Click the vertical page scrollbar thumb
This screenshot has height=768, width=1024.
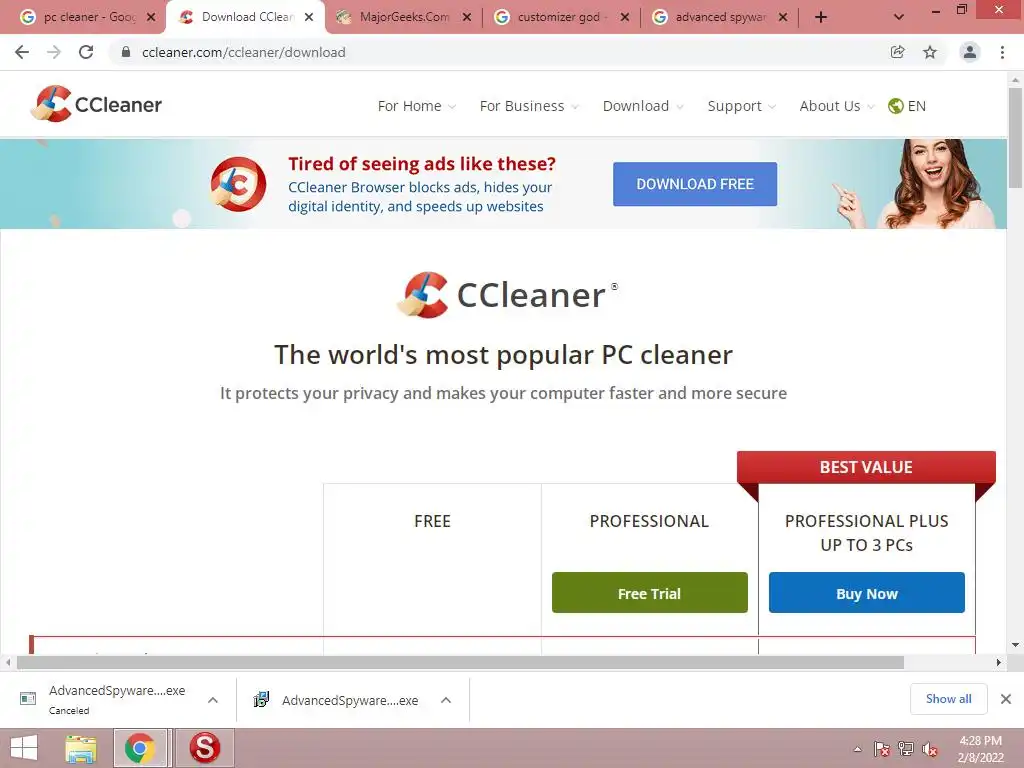(1015, 137)
